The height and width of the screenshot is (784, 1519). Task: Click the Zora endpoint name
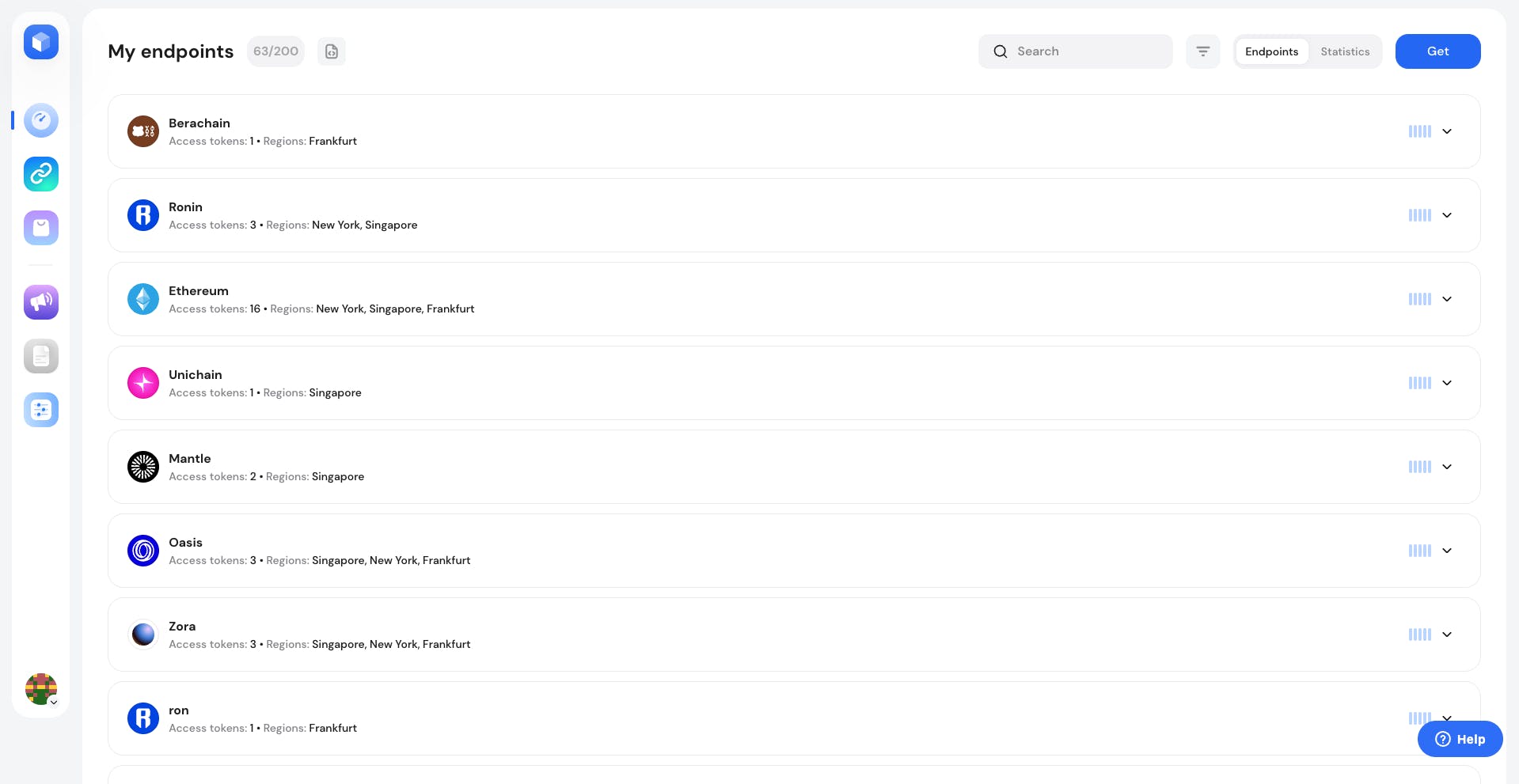pyautogui.click(x=182, y=627)
